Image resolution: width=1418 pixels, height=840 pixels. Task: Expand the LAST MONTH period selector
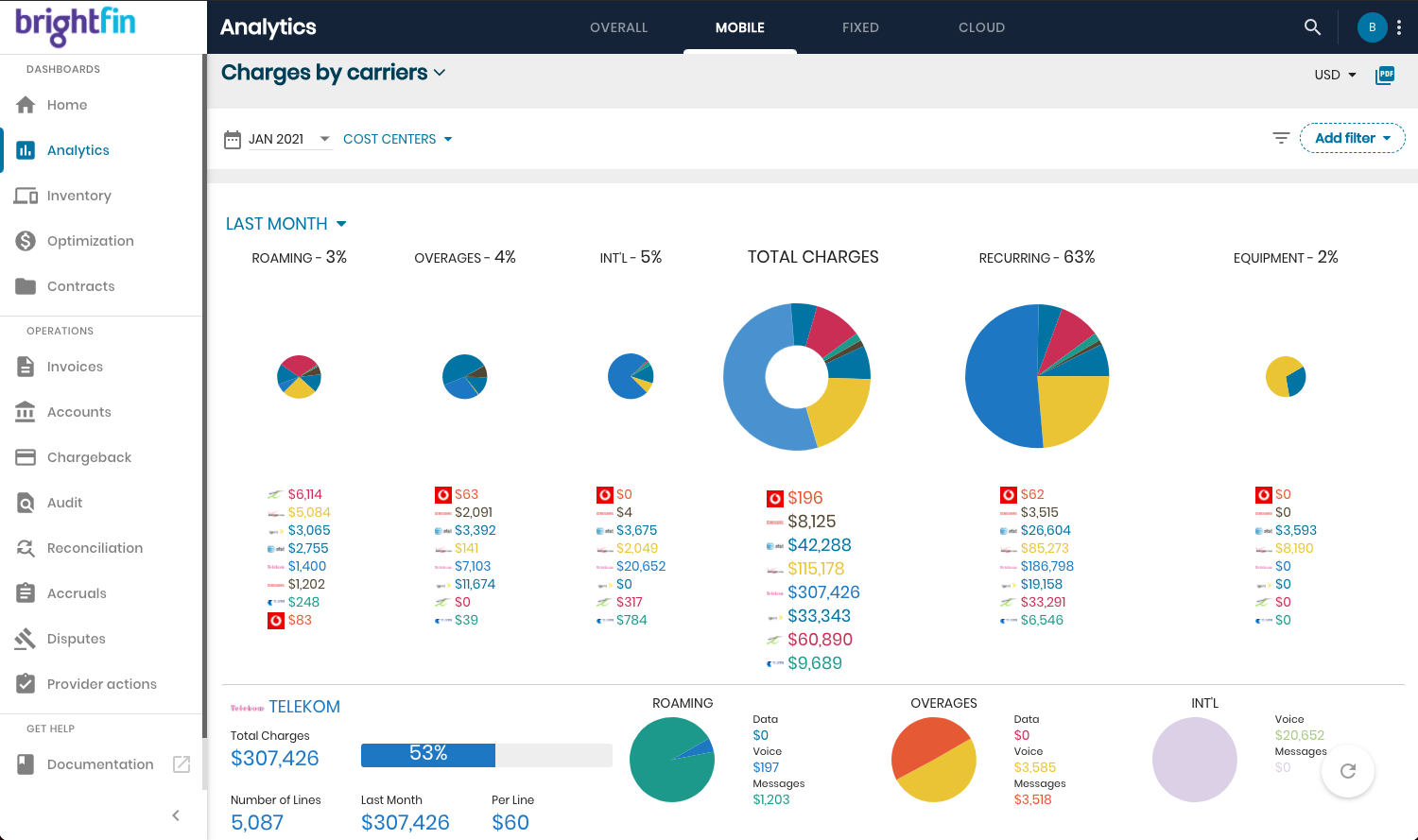[285, 224]
